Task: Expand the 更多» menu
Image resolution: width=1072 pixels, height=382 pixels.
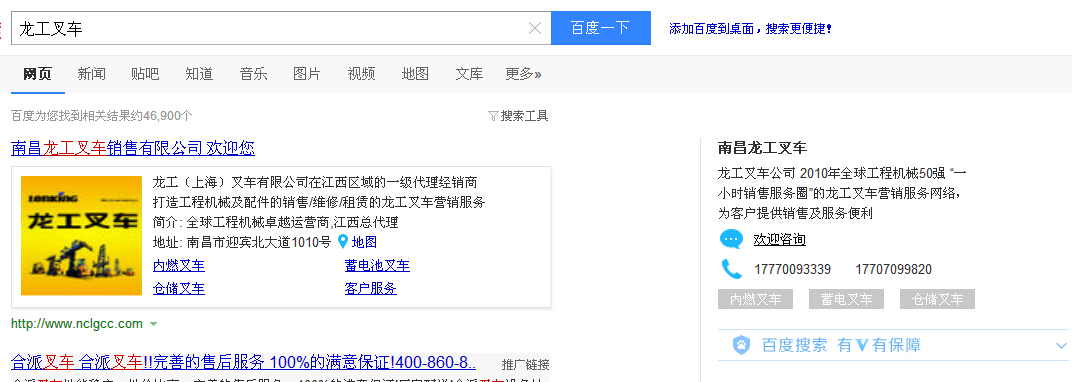Action: [523, 74]
